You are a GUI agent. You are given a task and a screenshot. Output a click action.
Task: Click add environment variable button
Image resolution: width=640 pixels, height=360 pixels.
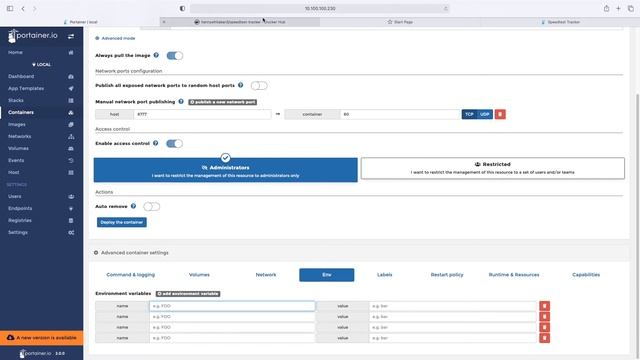[x=188, y=294]
